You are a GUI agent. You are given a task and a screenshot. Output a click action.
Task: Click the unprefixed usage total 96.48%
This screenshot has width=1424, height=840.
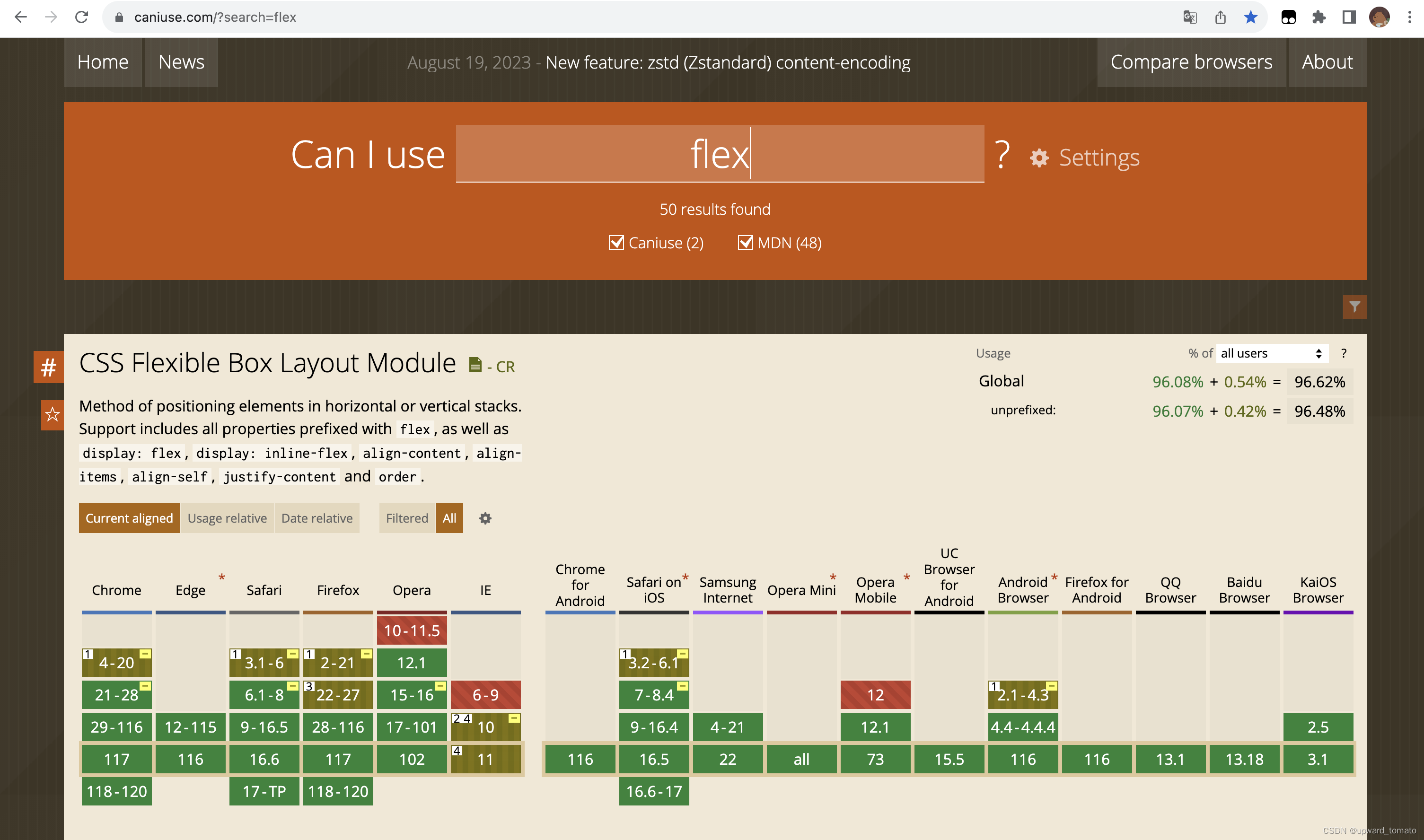click(1319, 411)
